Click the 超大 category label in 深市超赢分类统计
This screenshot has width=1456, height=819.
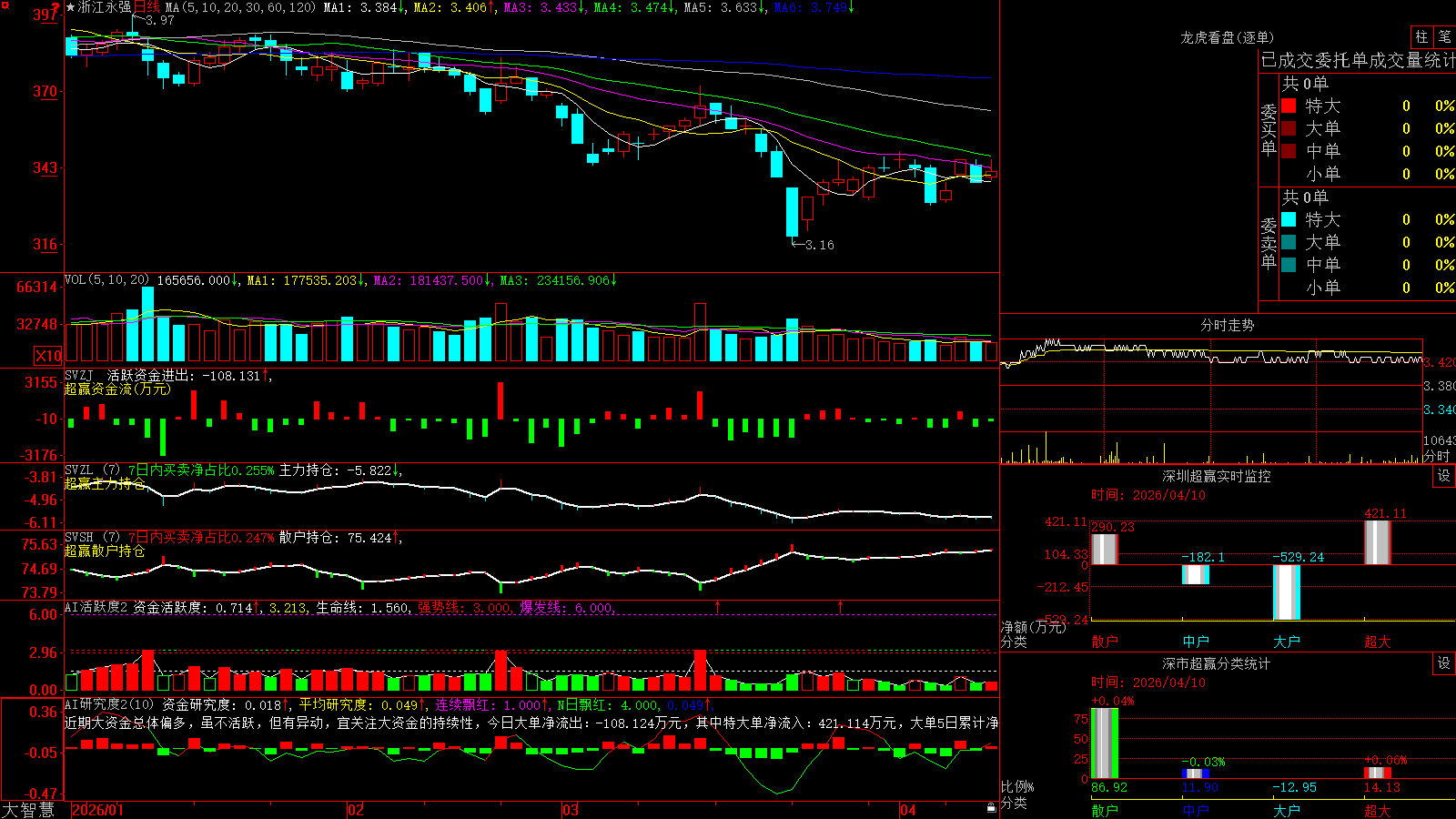[1378, 810]
